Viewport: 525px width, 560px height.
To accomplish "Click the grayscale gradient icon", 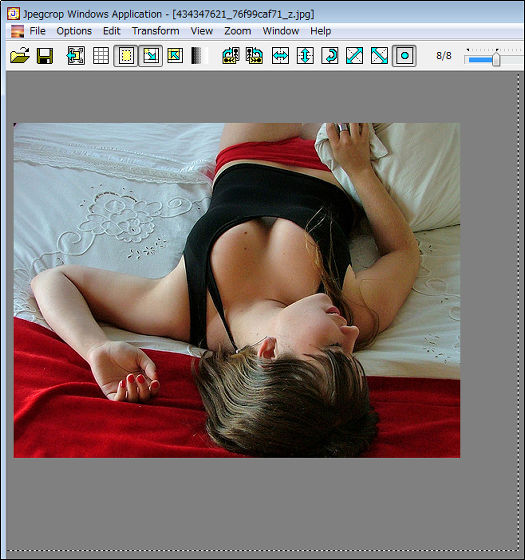I will [x=199, y=56].
